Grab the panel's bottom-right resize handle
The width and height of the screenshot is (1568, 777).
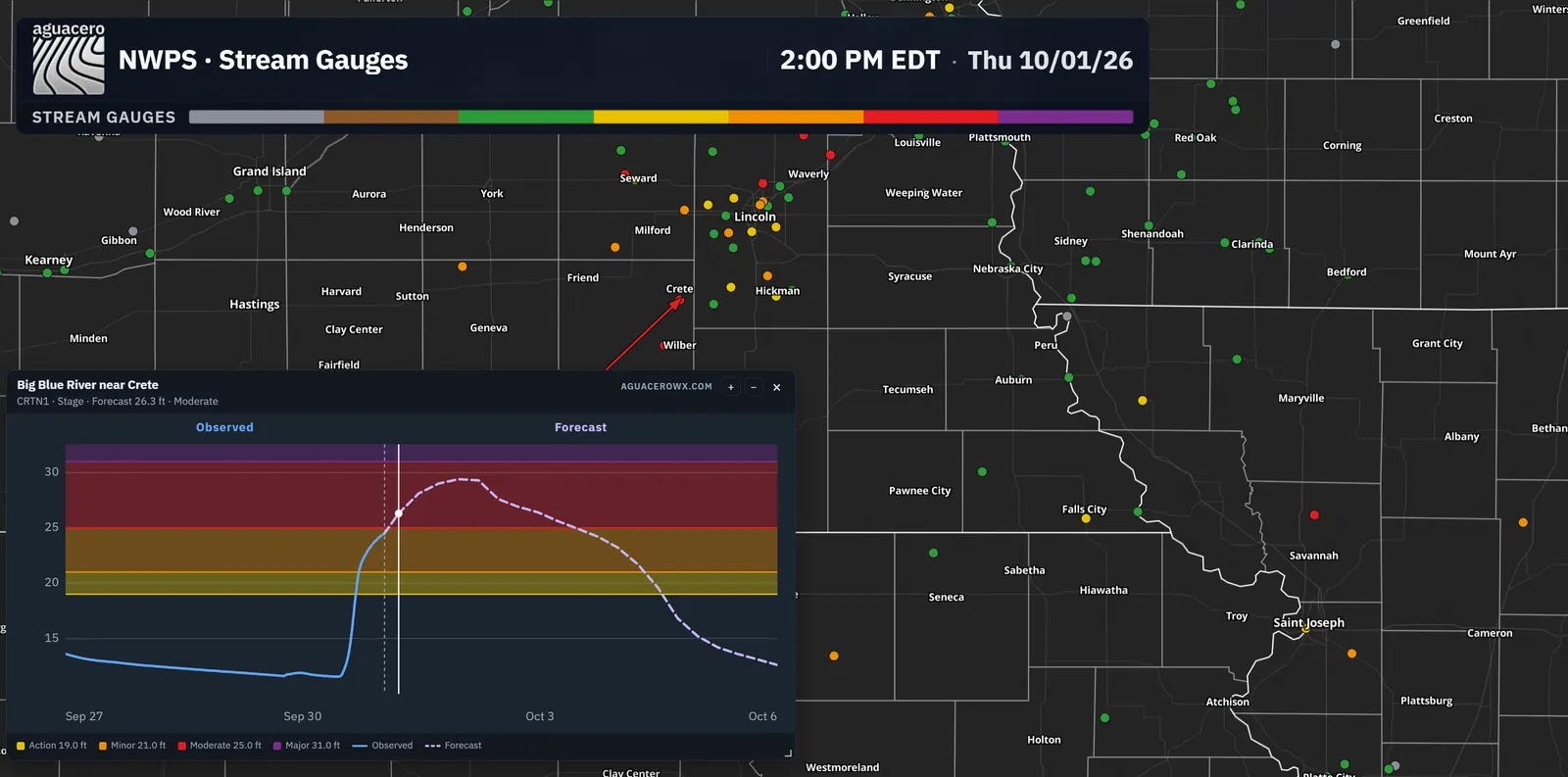788,753
